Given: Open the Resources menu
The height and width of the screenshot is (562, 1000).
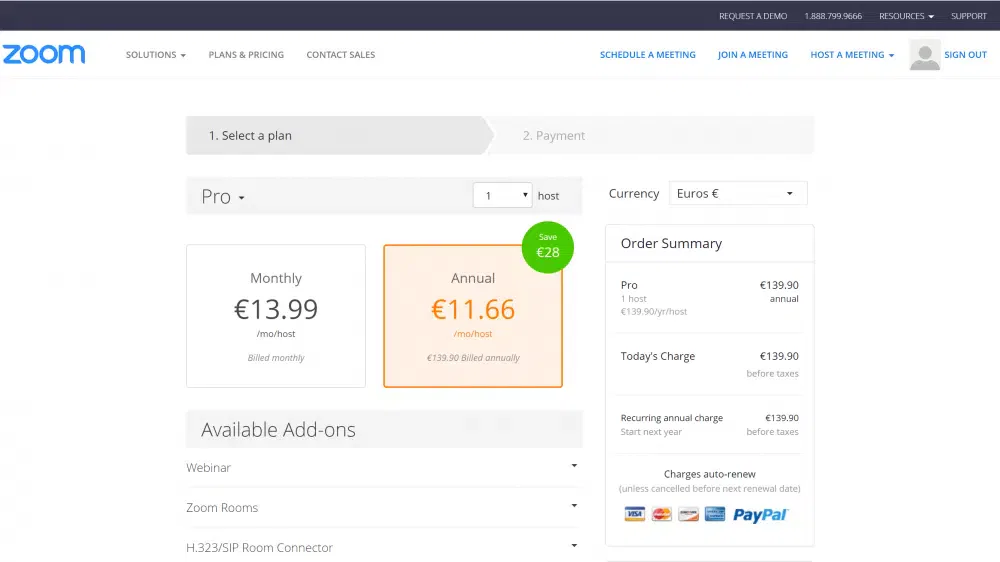Looking at the screenshot, I should pyautogui.click(x=906, y=16).
